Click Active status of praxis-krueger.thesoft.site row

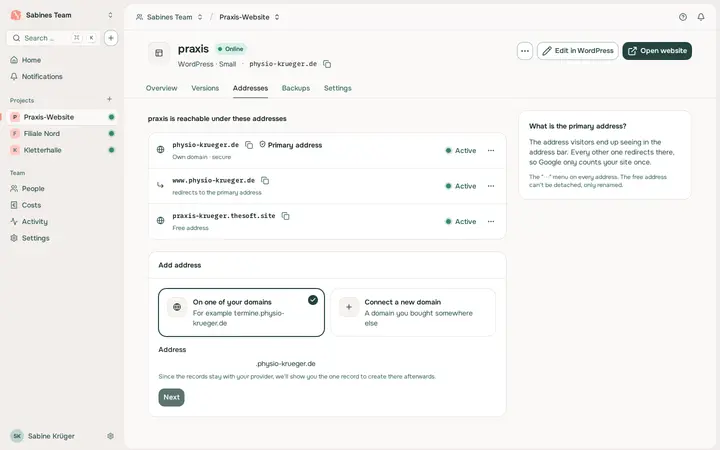coord(461,222)
